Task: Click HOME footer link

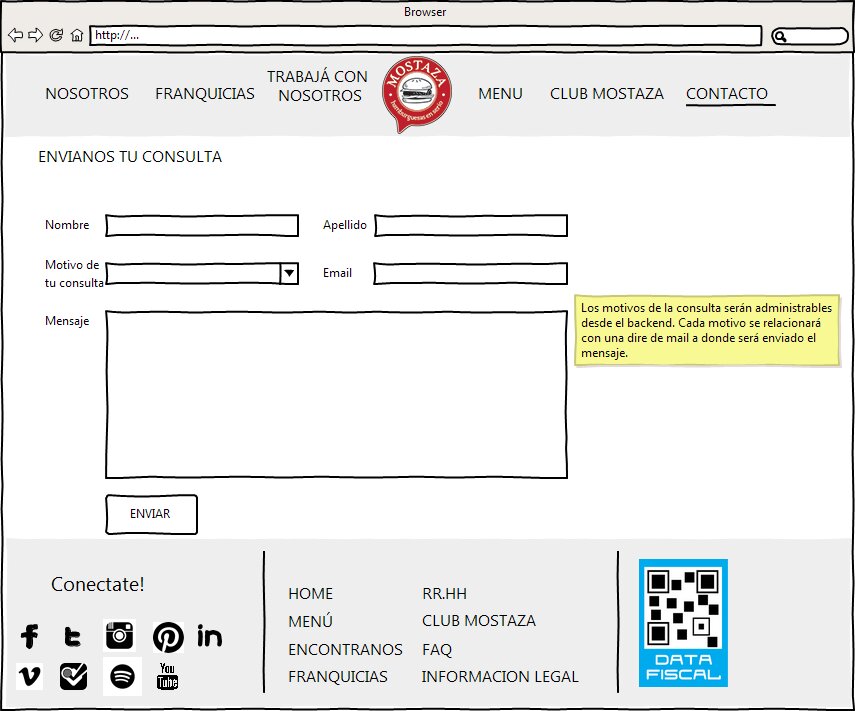Action: coord(310,593)
